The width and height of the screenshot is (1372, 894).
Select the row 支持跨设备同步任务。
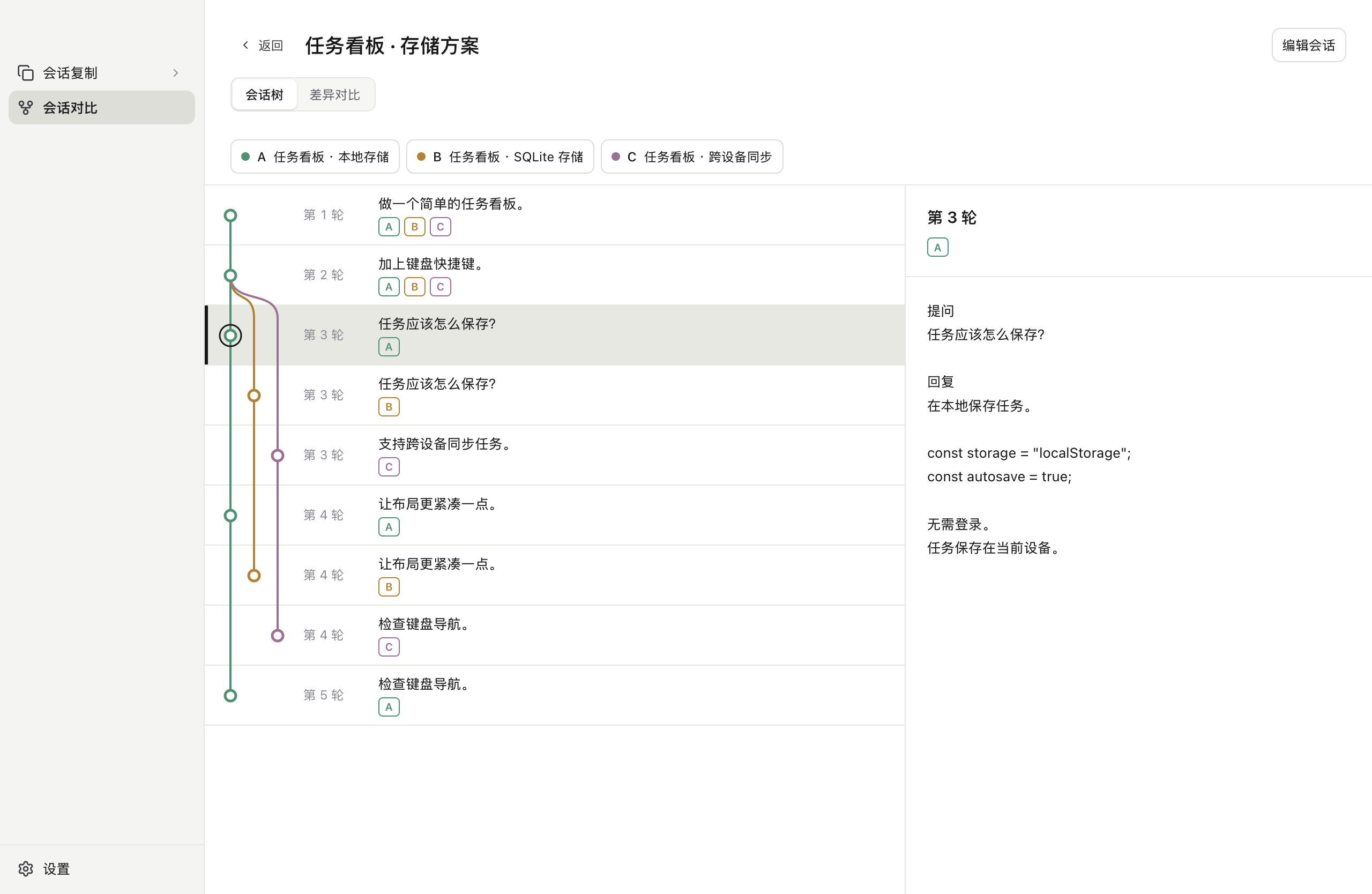(x=555, y=456)
